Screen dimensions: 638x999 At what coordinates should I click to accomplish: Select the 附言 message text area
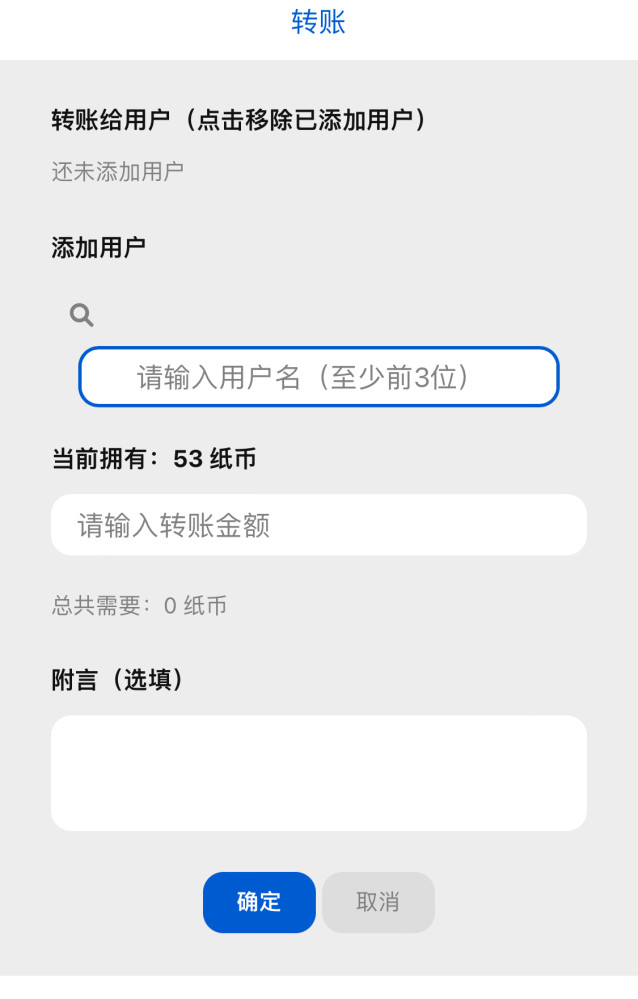click(x=319, y=773)
